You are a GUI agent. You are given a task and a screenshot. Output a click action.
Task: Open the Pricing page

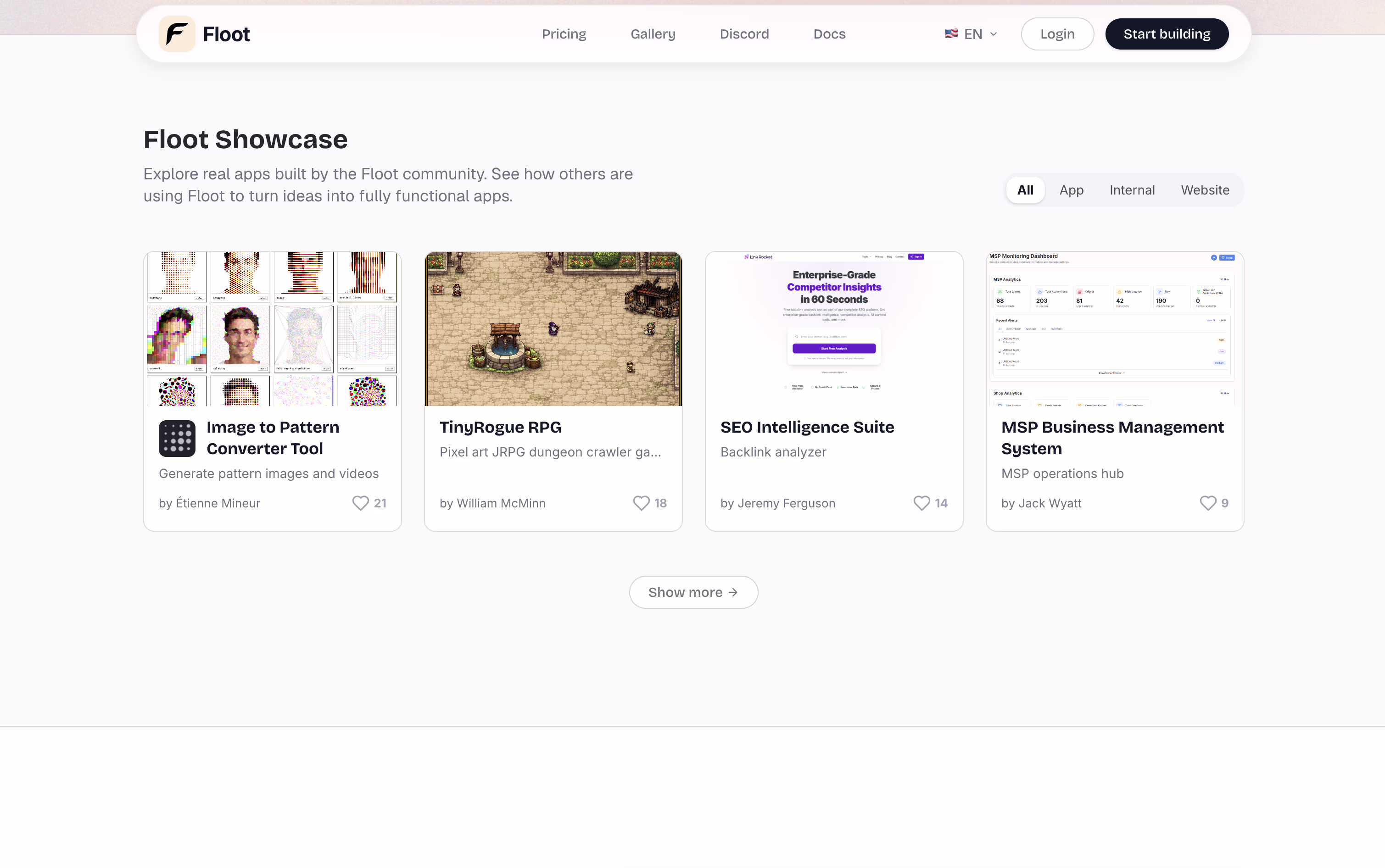(564, 34)
